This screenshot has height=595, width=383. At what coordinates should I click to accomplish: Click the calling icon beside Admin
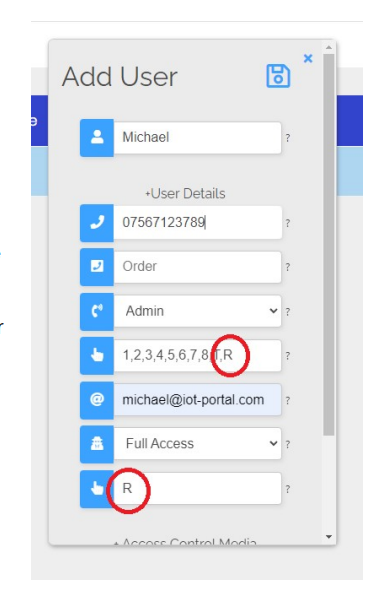point(97,311)
